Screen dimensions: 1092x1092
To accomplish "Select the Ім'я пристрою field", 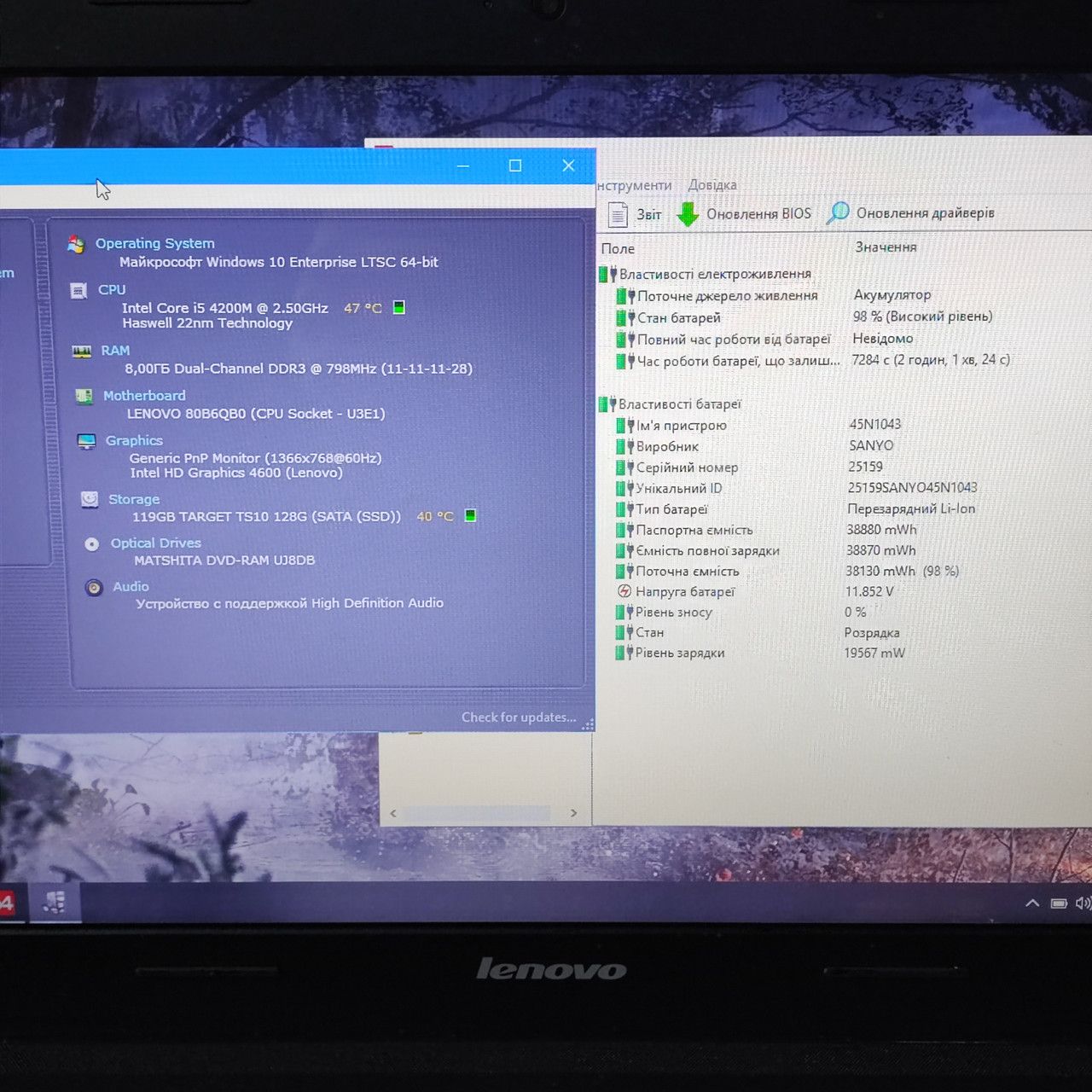I will tap(681, 425).
